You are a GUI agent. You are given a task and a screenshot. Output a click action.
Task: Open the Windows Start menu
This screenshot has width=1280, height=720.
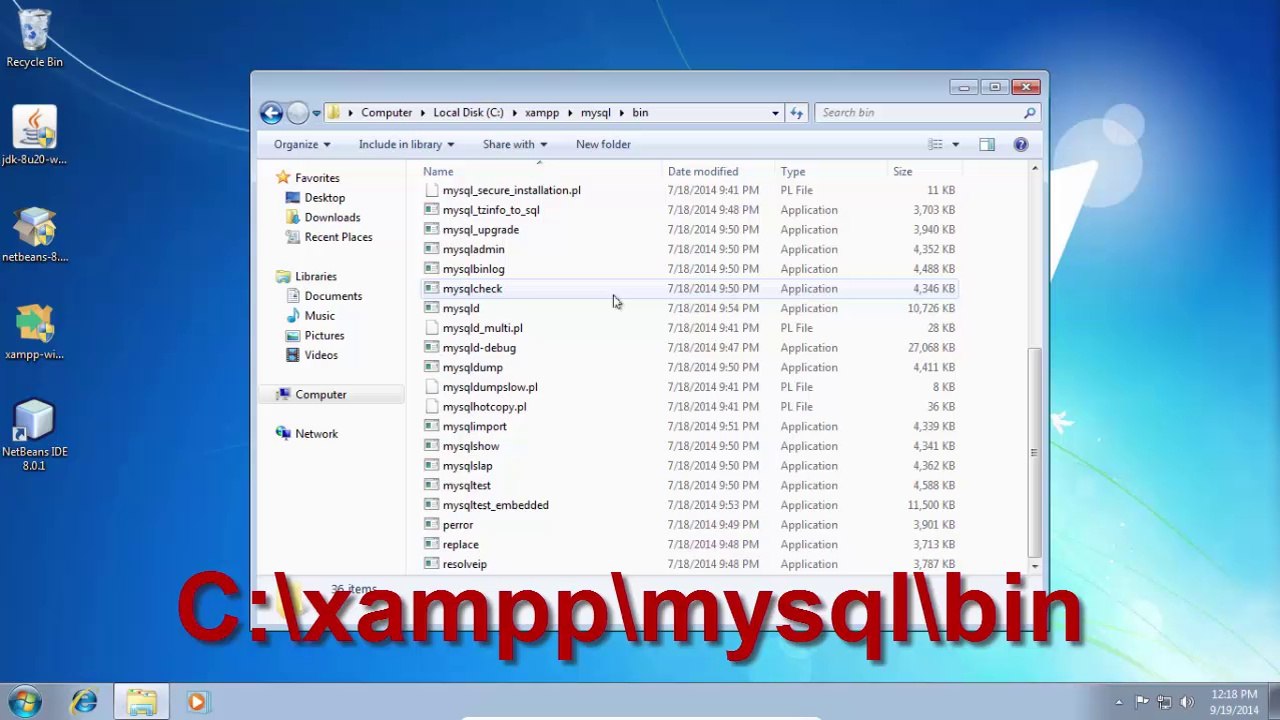pyautogui.click(x=24, y=702)
